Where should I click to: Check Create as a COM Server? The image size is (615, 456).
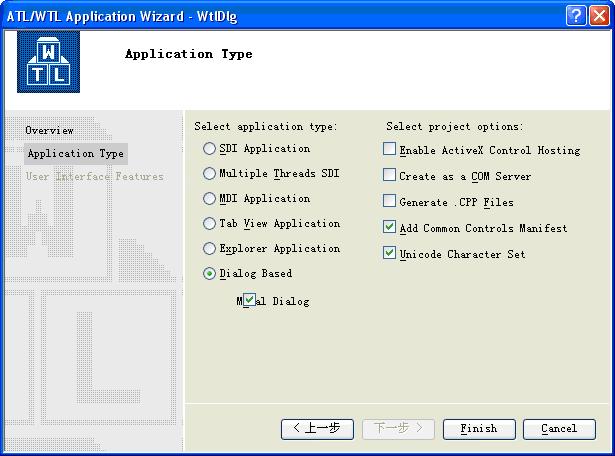click(390, 176)
